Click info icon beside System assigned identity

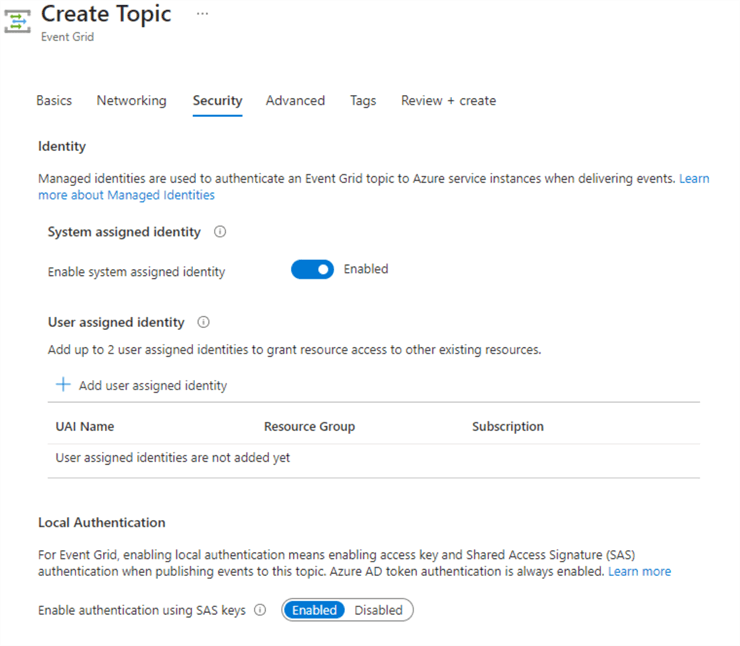click(220, 232)
